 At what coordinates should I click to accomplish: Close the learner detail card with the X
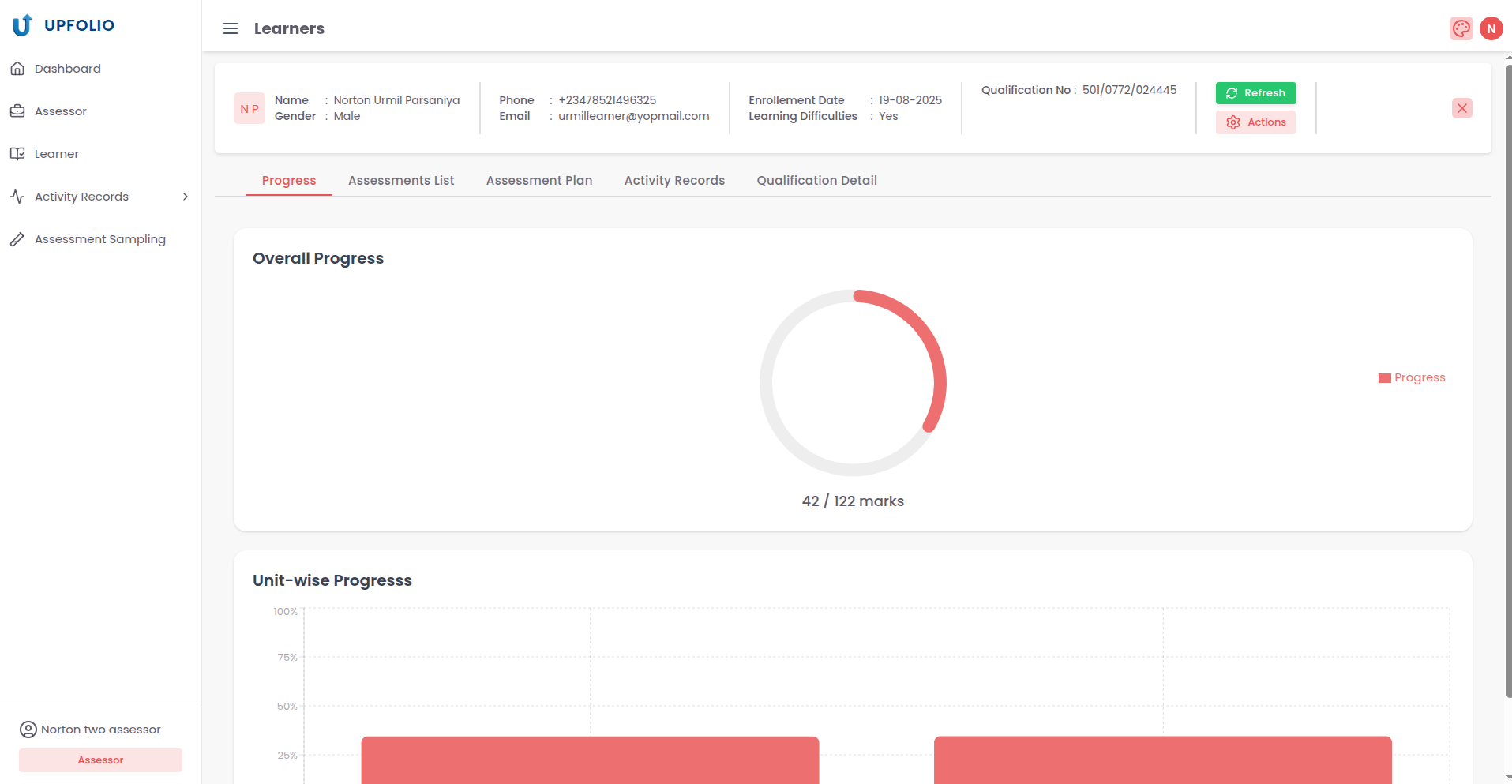click(1461, 108)
